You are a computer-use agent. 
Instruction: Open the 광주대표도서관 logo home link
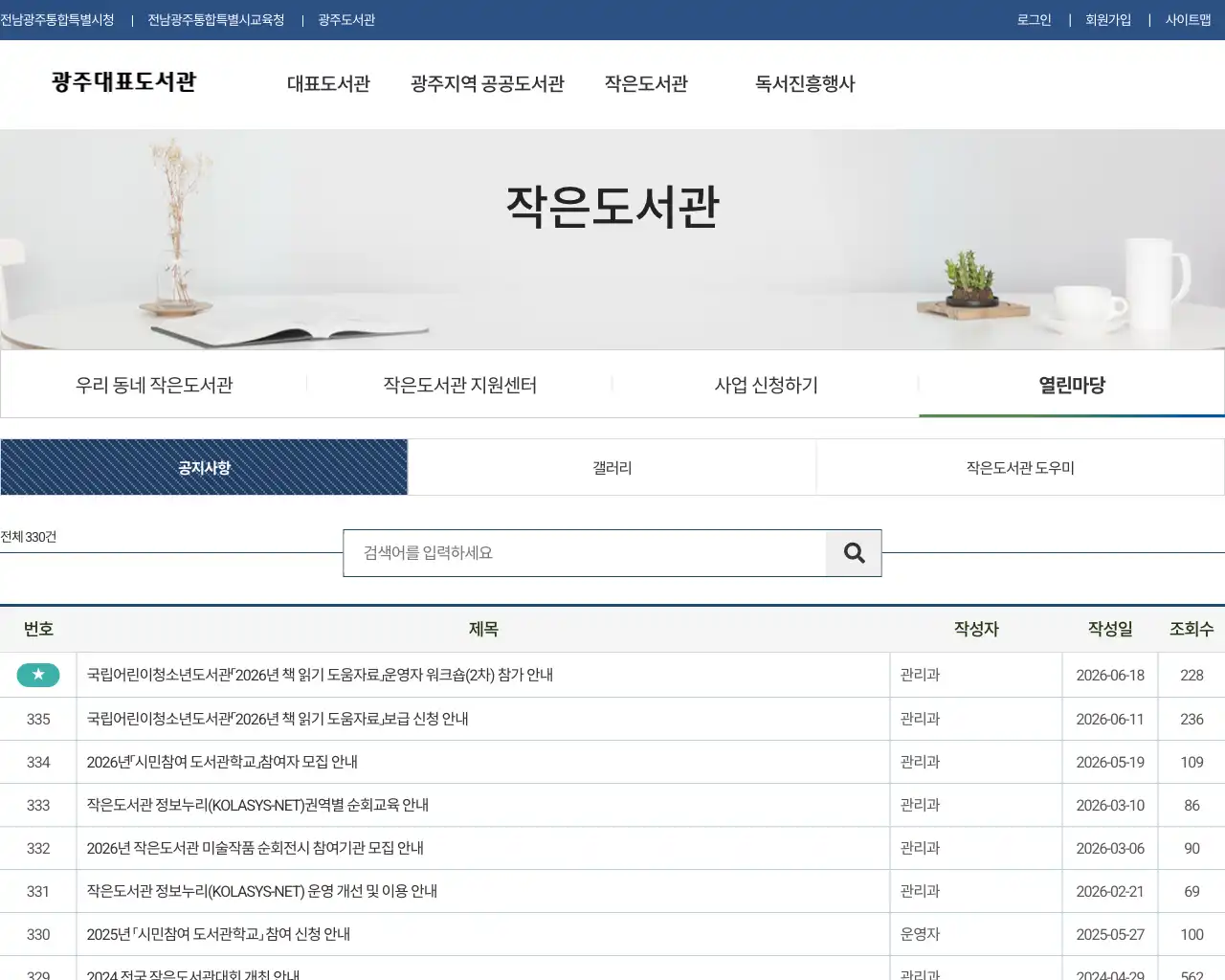pyautogui.click(x=124, y=82)
